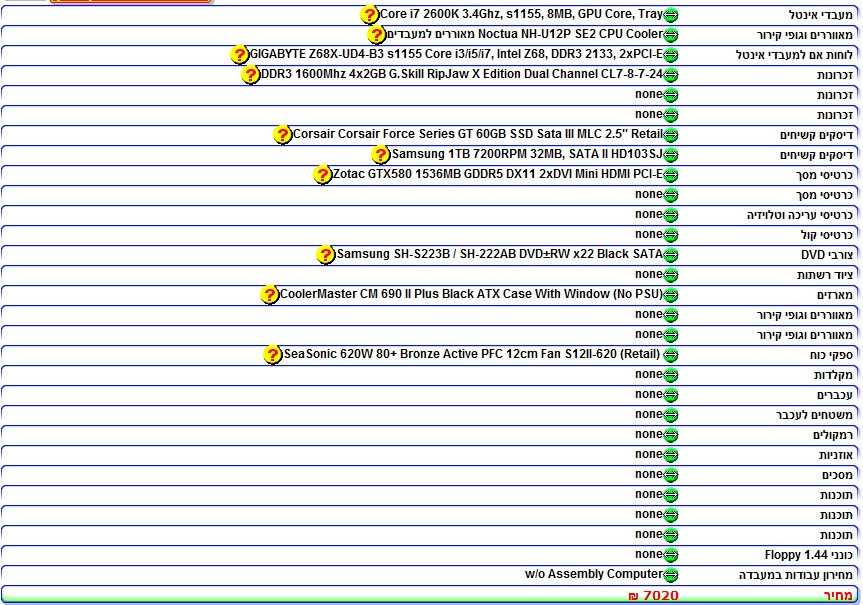The width and height of the screenshot is (863, 605).
Task: Open green selector for Zotac GTX580 row
Action: [671, 175]
